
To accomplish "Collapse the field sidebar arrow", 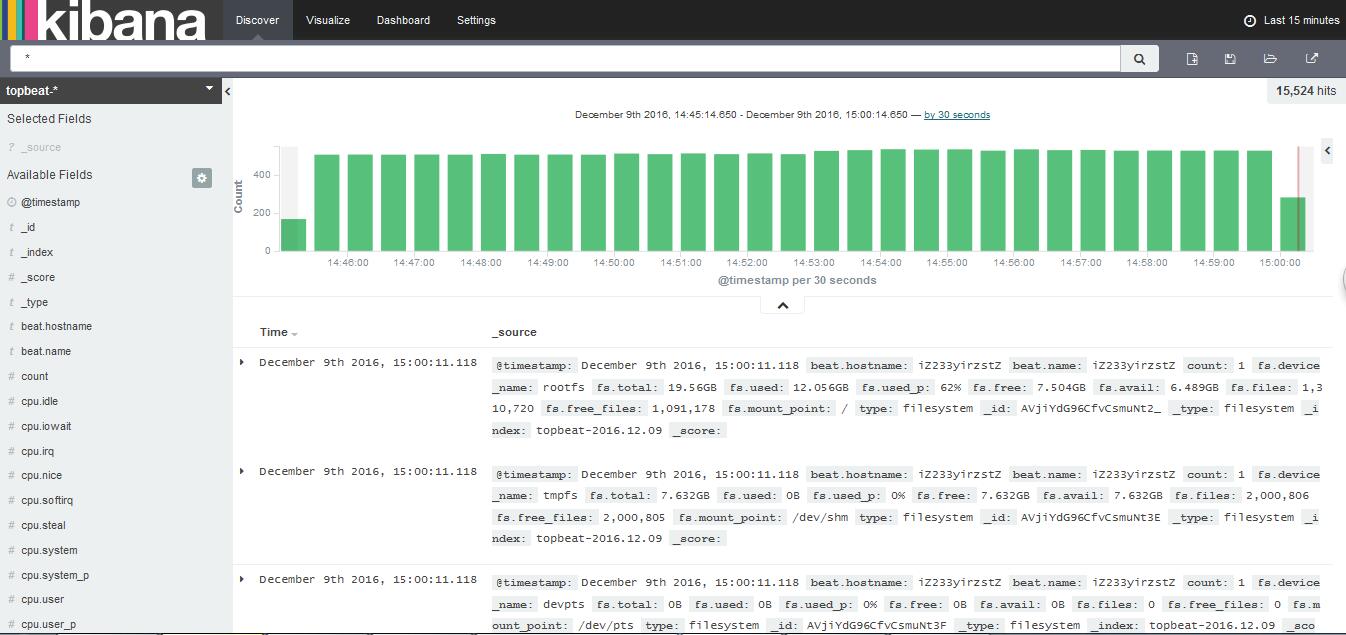I will [x=228, y=91].
